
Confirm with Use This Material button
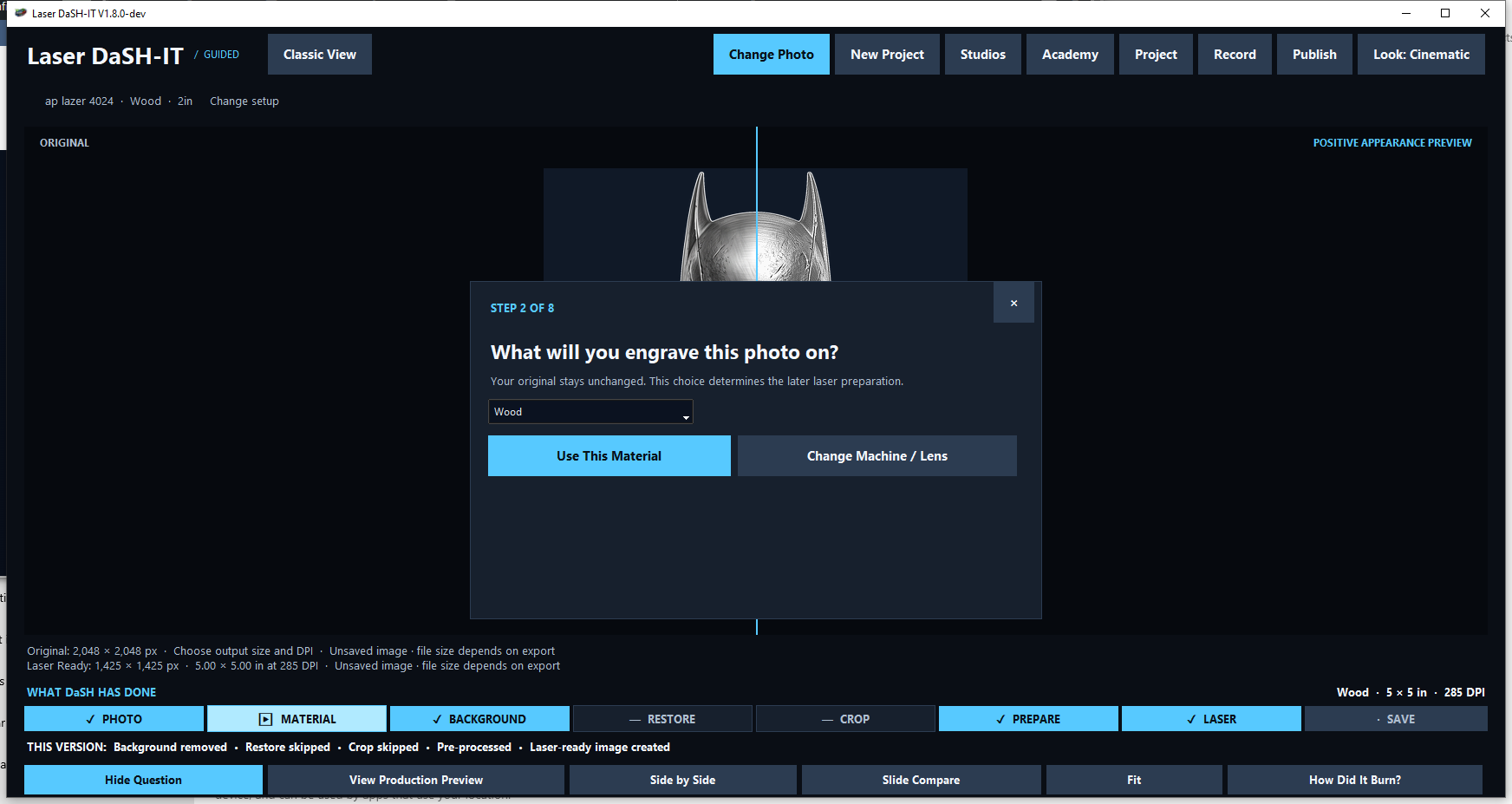[x=609, y=455]
